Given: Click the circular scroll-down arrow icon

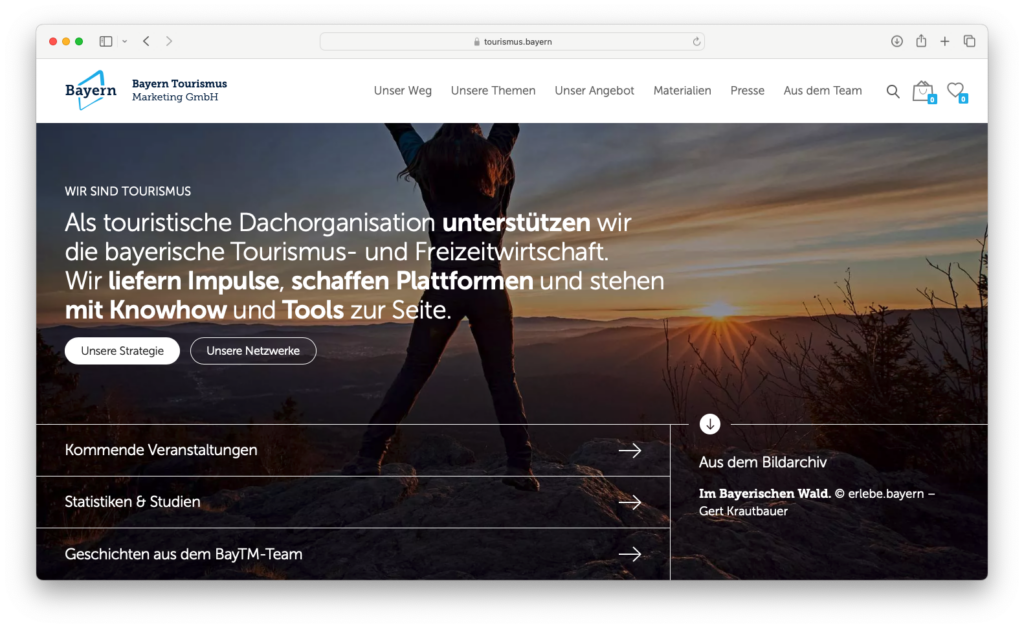Looking at the screenshot, I should click(710, 424).
